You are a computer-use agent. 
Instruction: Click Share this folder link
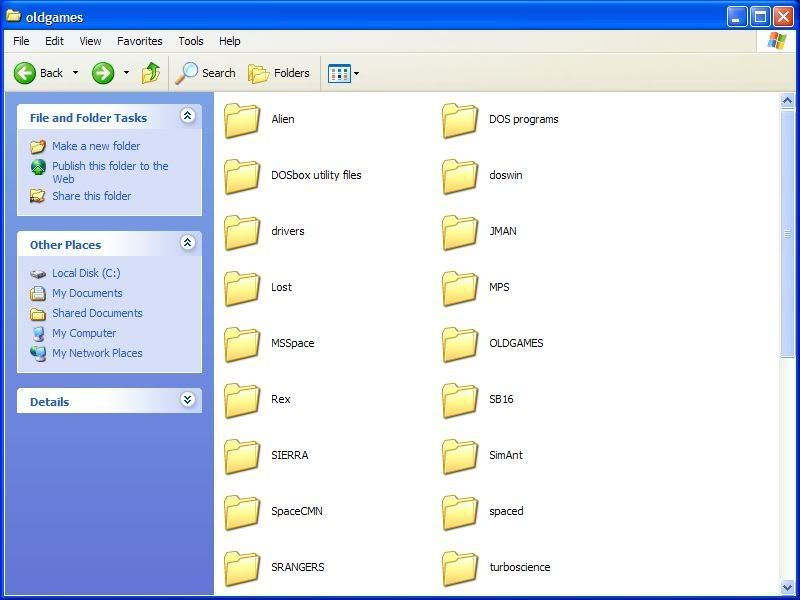click(91, 196)
